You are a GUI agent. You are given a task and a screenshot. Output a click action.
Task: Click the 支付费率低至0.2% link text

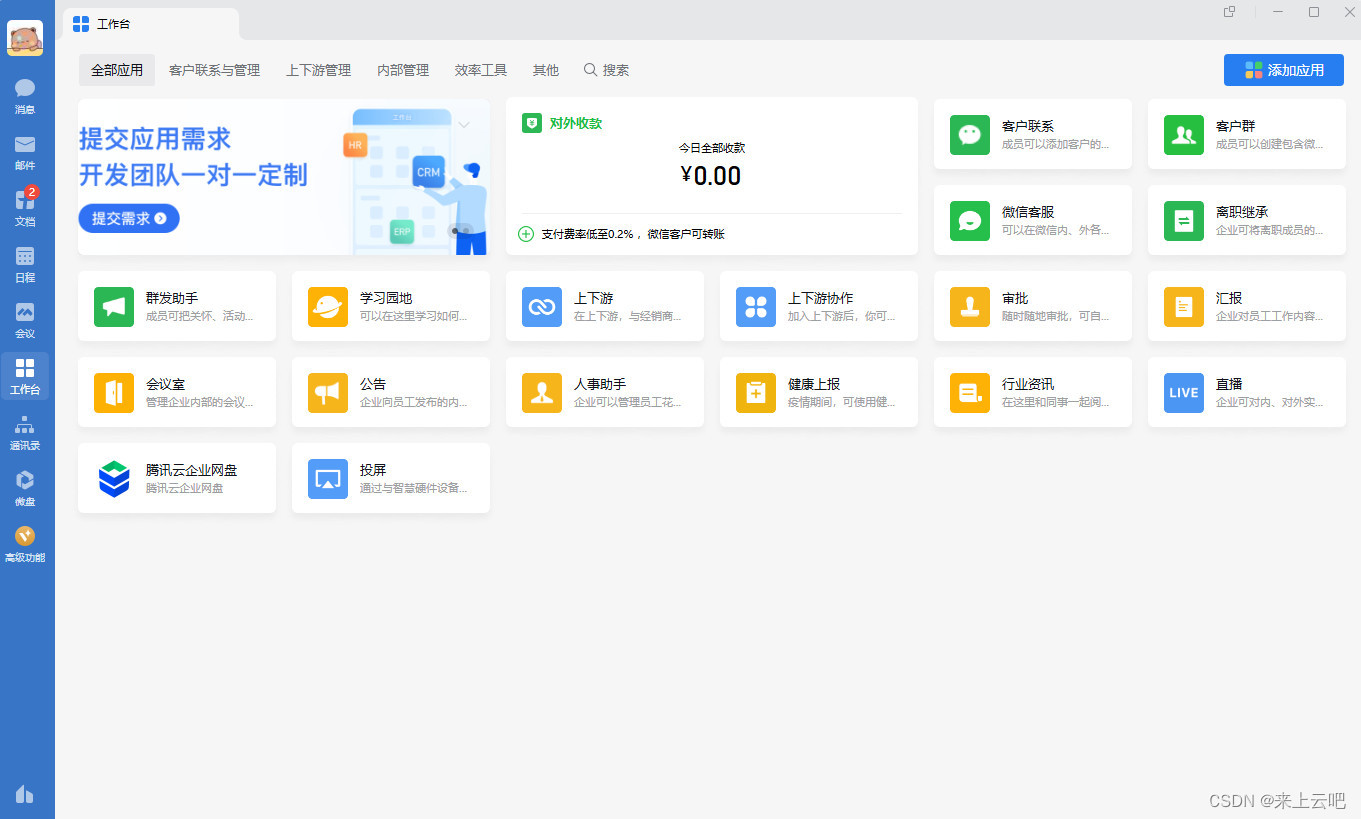pos(633,234)
